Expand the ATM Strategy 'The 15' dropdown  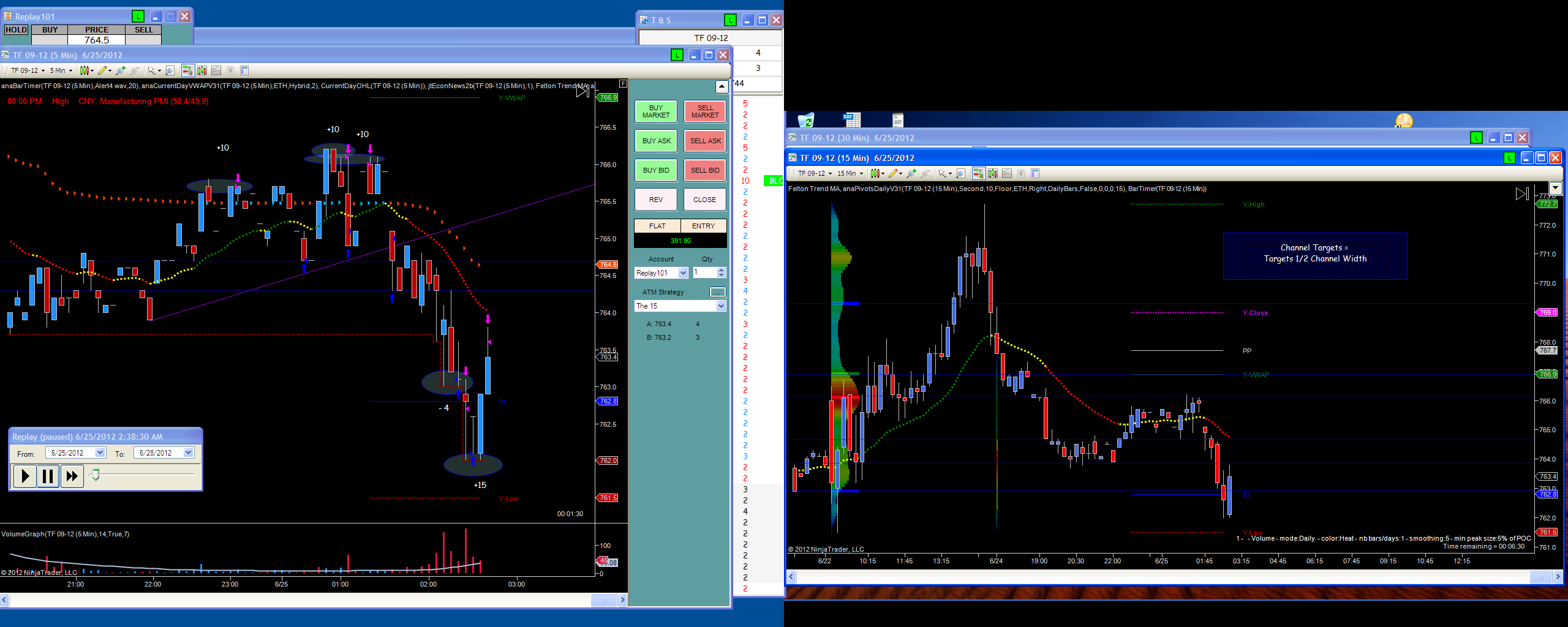click(721, 306)
